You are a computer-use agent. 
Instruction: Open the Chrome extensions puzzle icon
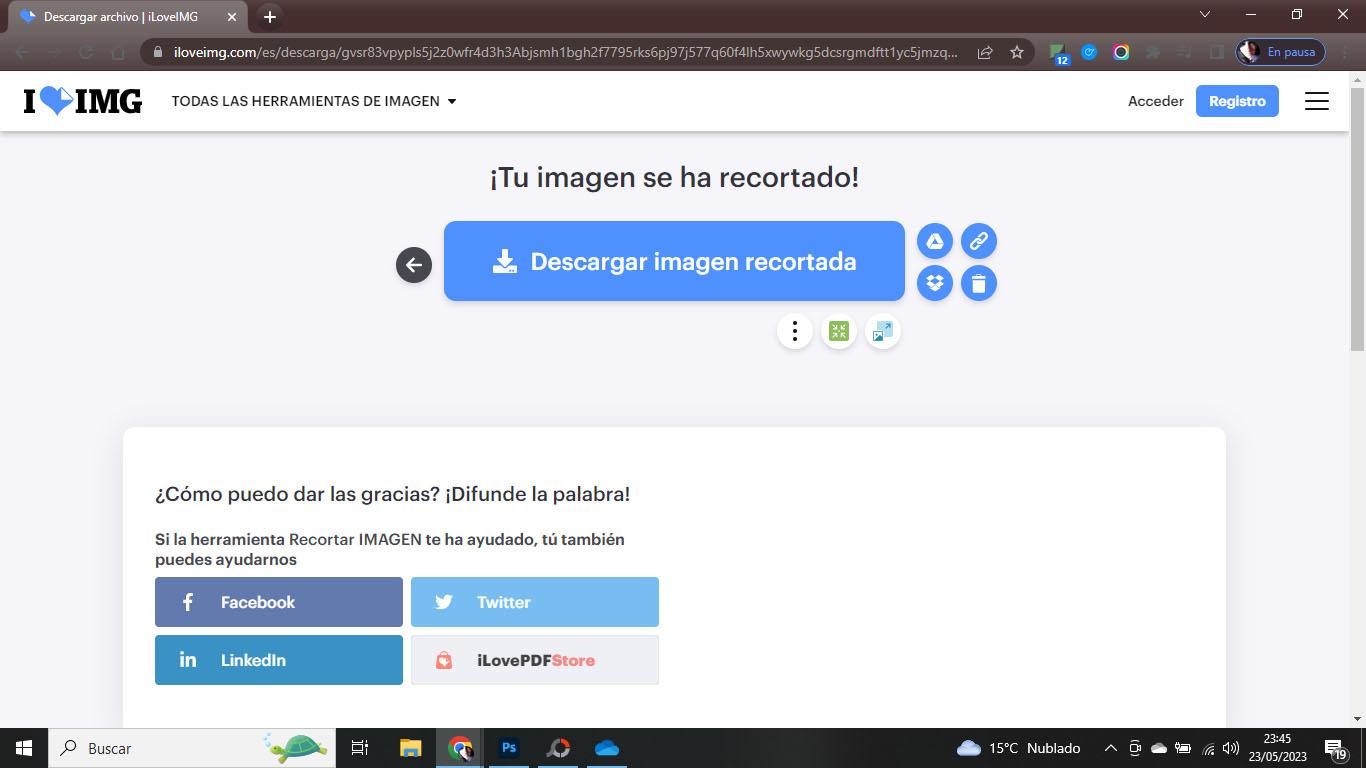click(x=1153, y=52)
